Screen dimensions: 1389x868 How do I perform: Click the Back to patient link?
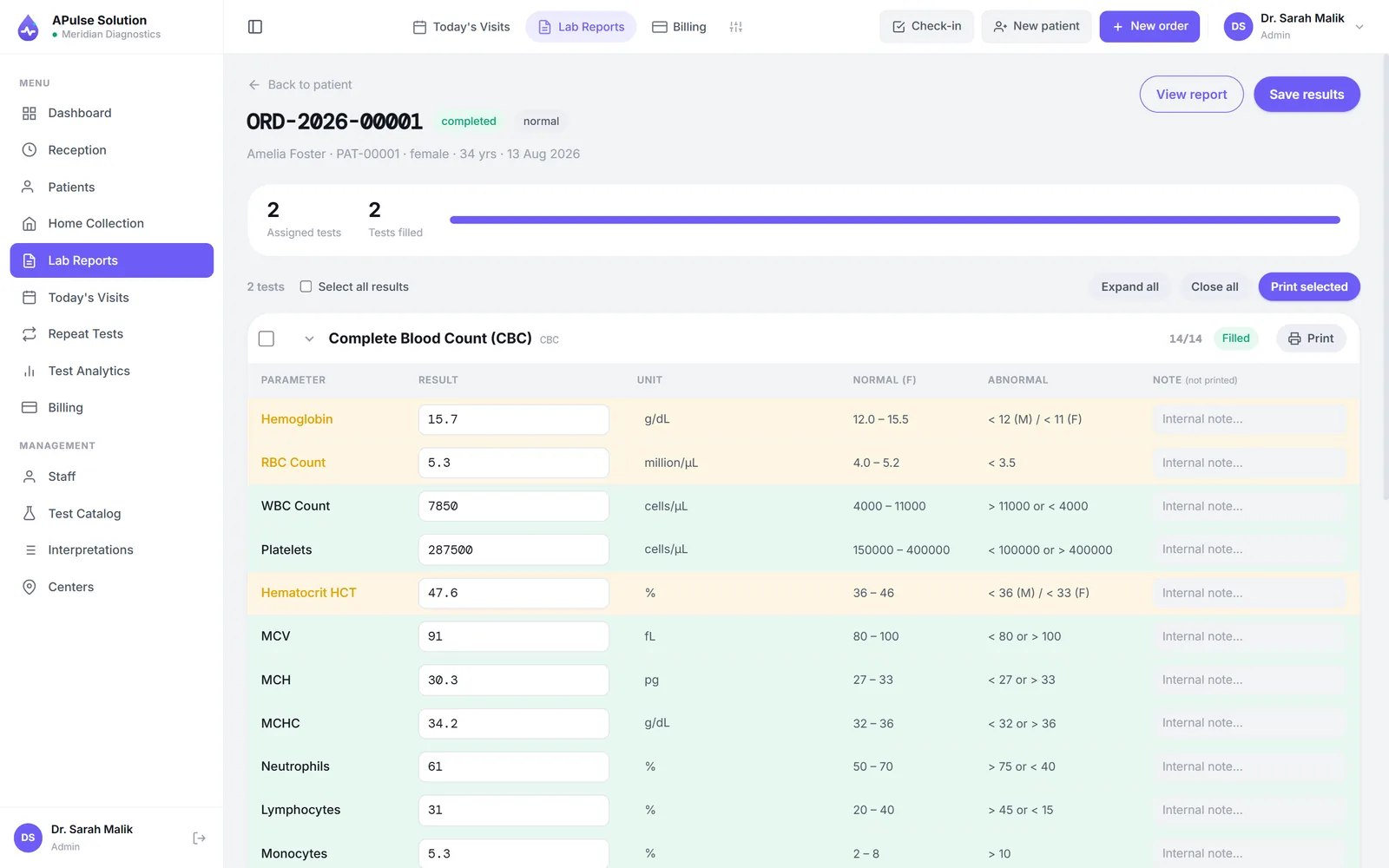pyautogui.click(x=300, y=85)
